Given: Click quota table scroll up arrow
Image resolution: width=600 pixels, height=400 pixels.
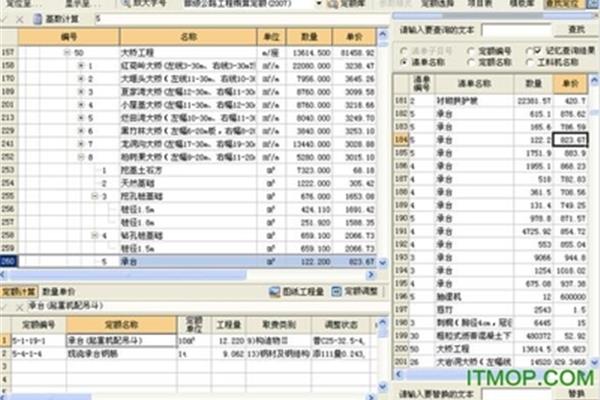Looking at the screenshot, I should (x=383, y=322).
